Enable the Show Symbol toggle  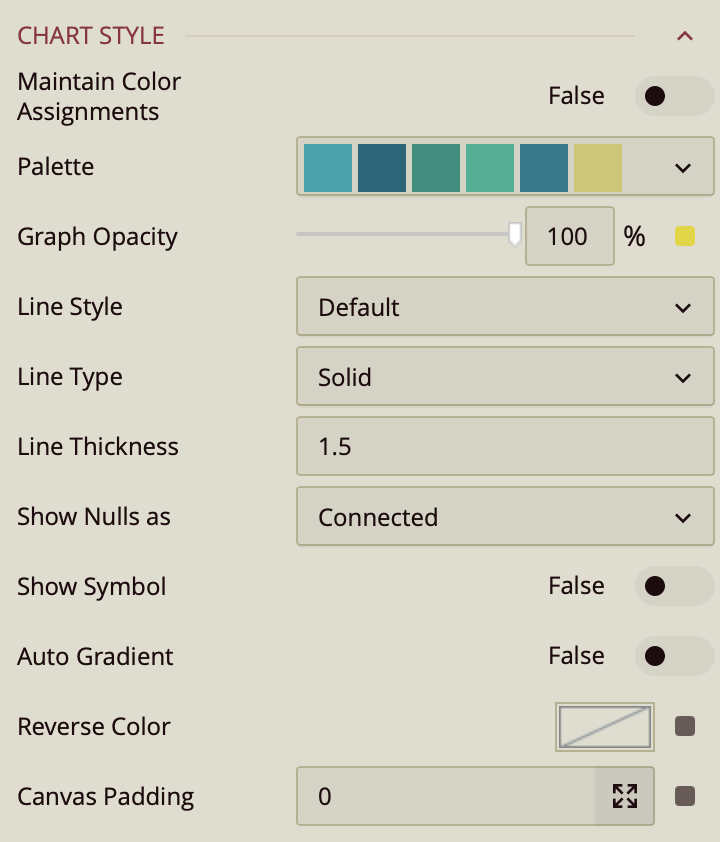click(674, 586)
